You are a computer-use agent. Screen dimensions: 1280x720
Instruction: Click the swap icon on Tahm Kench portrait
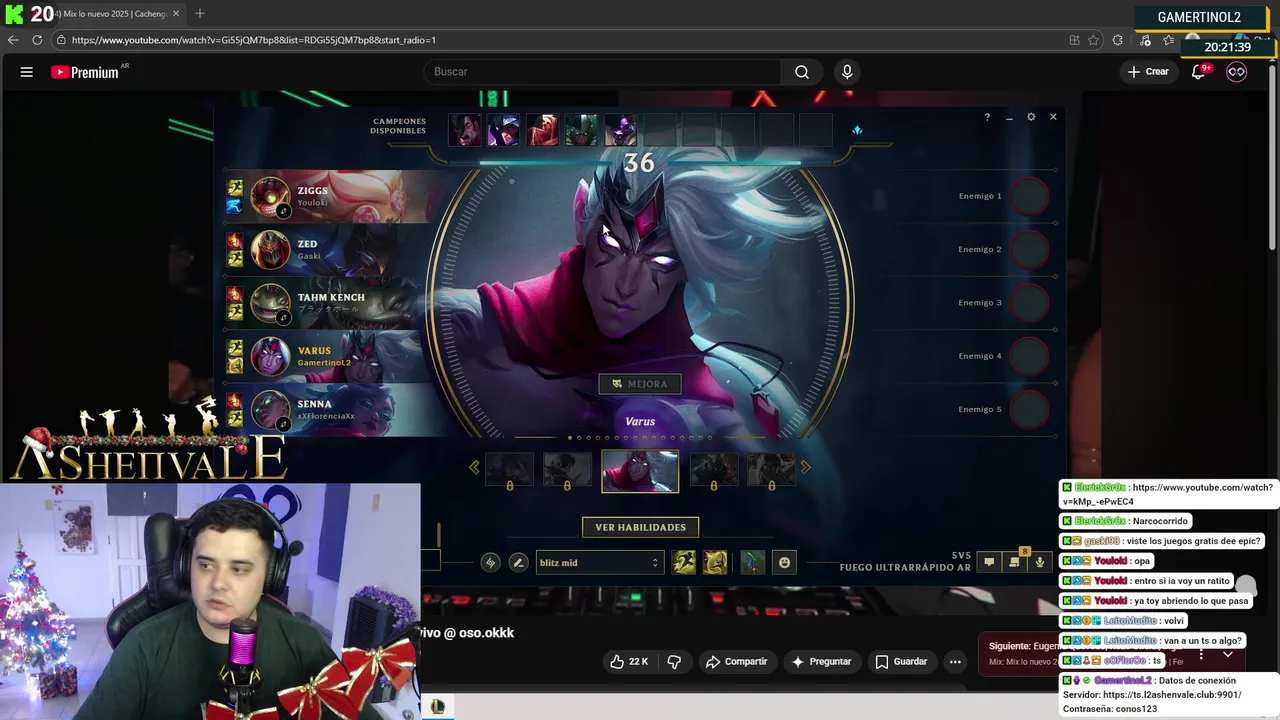284,318
